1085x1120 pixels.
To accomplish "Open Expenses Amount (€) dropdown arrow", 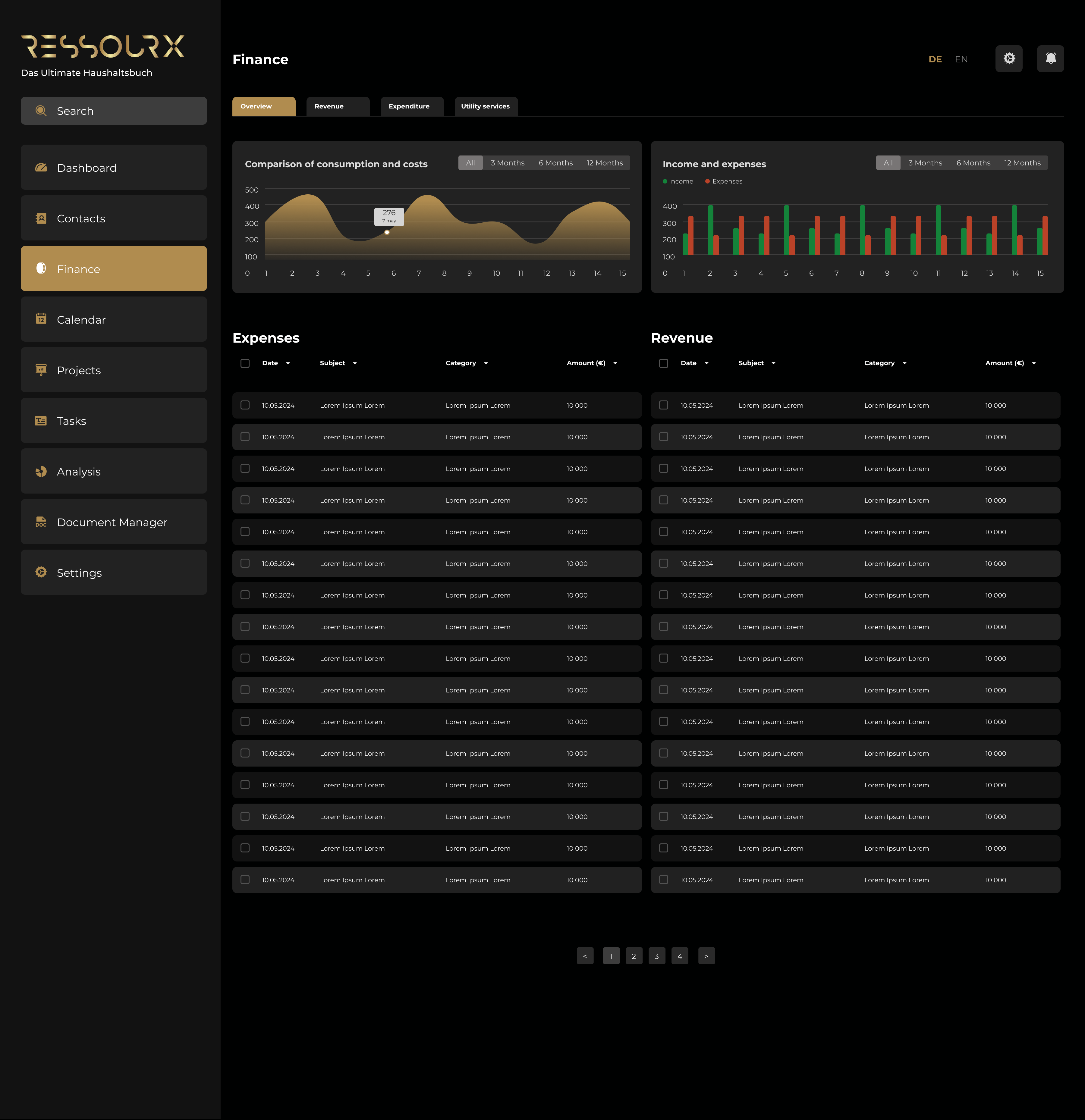I will pos(615,363).
